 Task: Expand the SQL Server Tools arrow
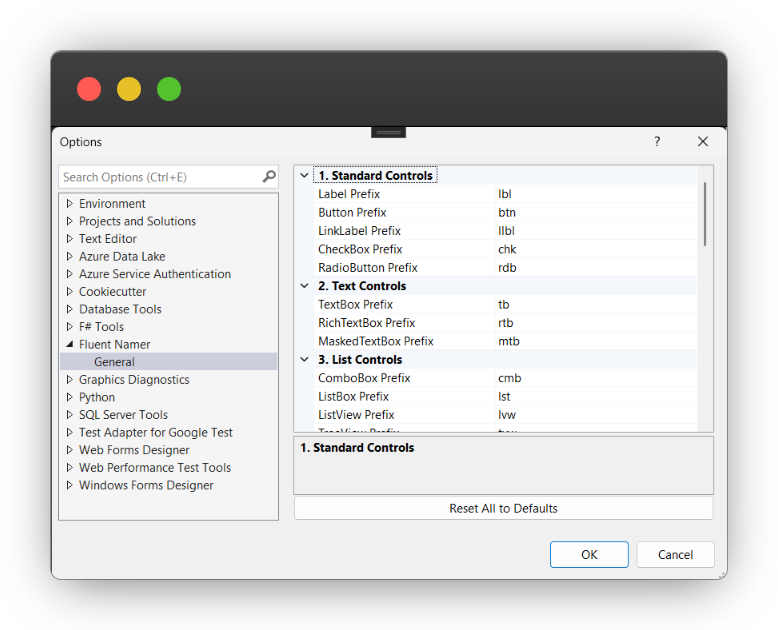(69, 415)
